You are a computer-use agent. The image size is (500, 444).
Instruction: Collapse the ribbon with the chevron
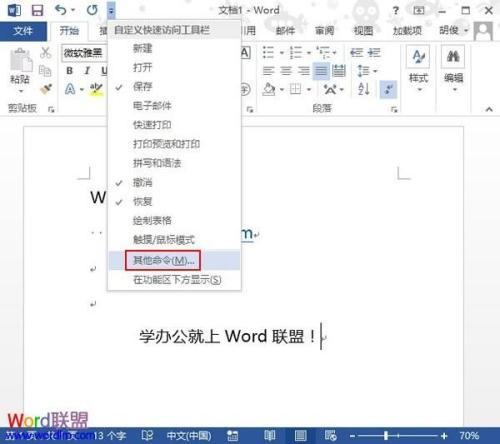(489, 109)
